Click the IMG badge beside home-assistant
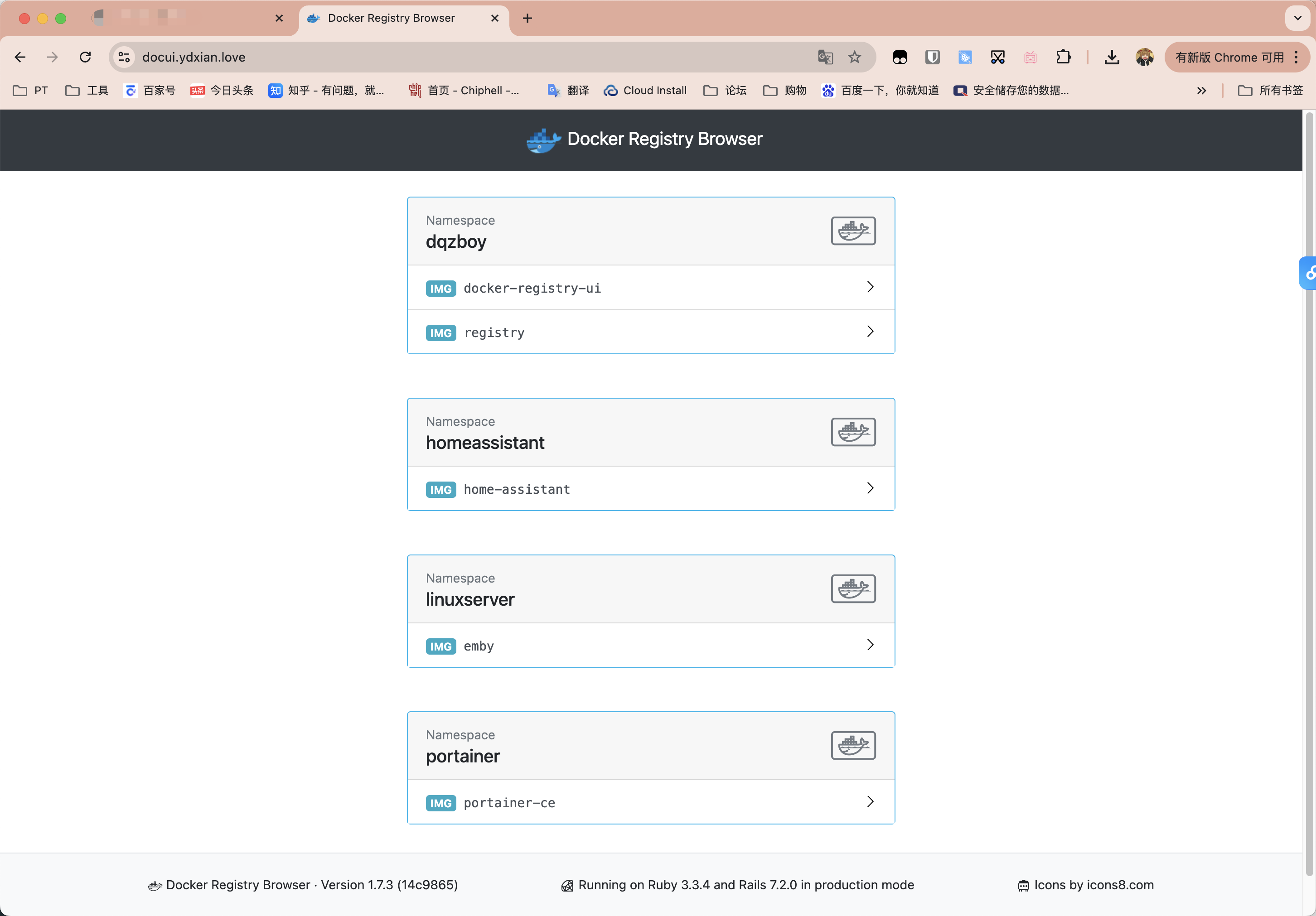The height and width of the screenshot is (916, 1316). (x=441, y=489)
